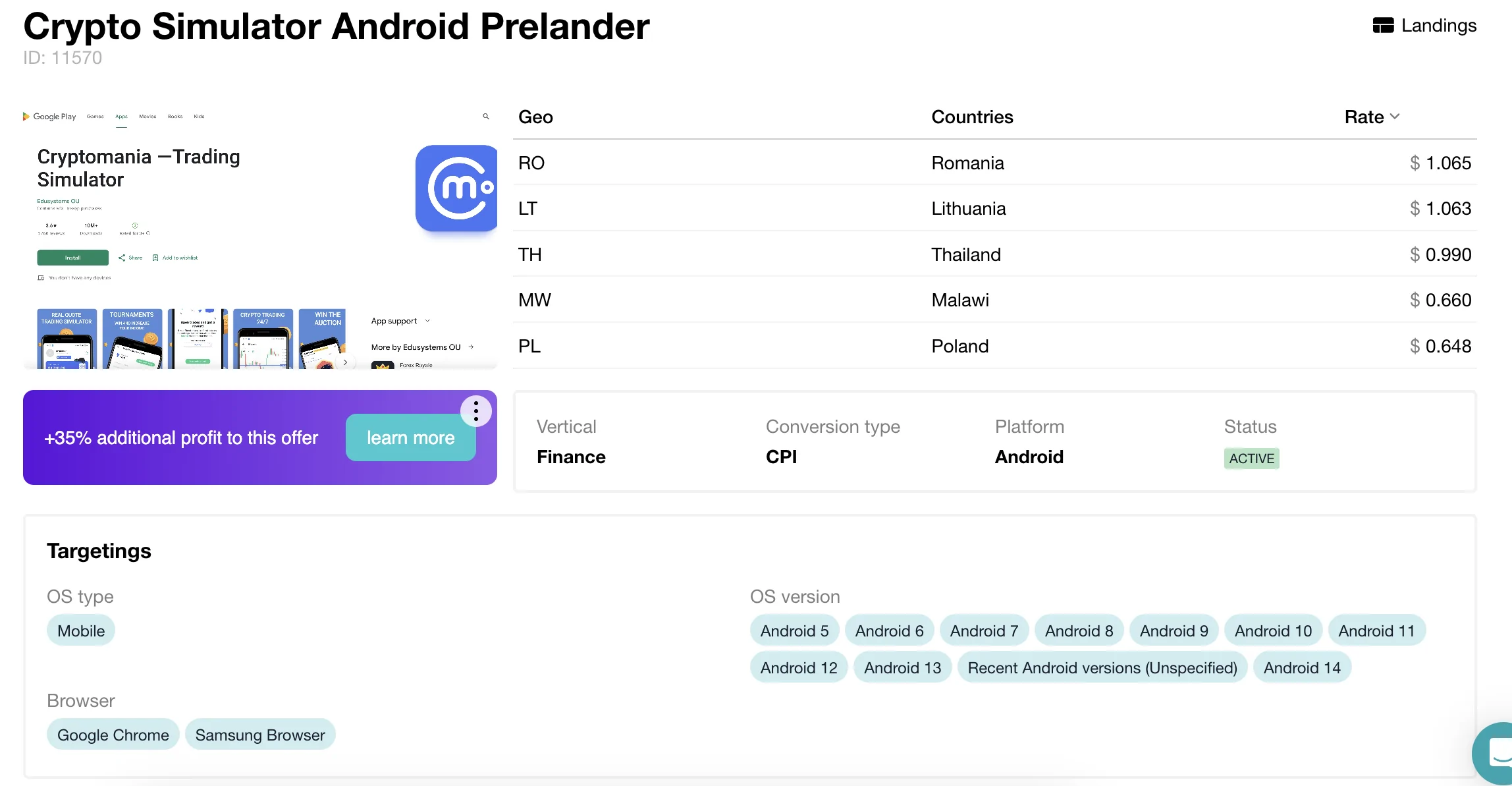
Task: Click the learn more button
Action: pos(410,437)
